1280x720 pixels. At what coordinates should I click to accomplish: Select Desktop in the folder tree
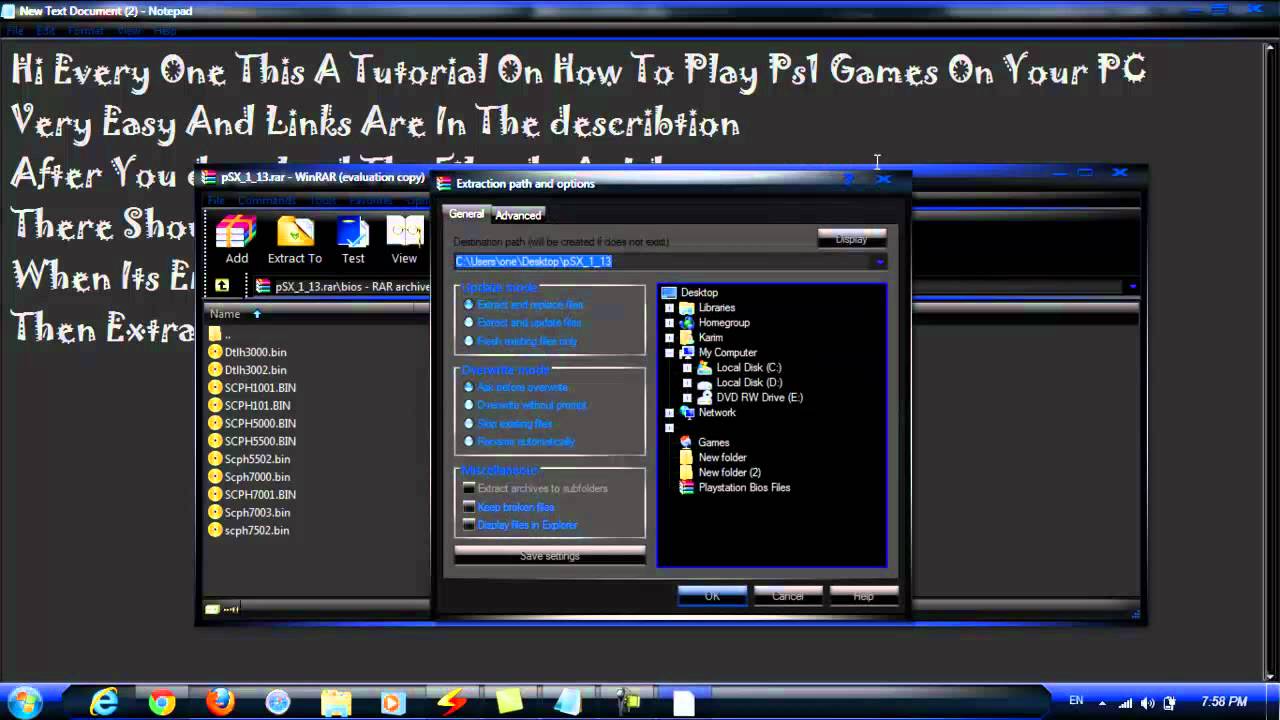(690, 293)
